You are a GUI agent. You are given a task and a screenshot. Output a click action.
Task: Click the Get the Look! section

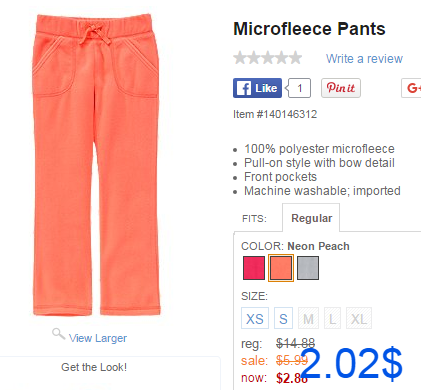(x=94, y=367)
